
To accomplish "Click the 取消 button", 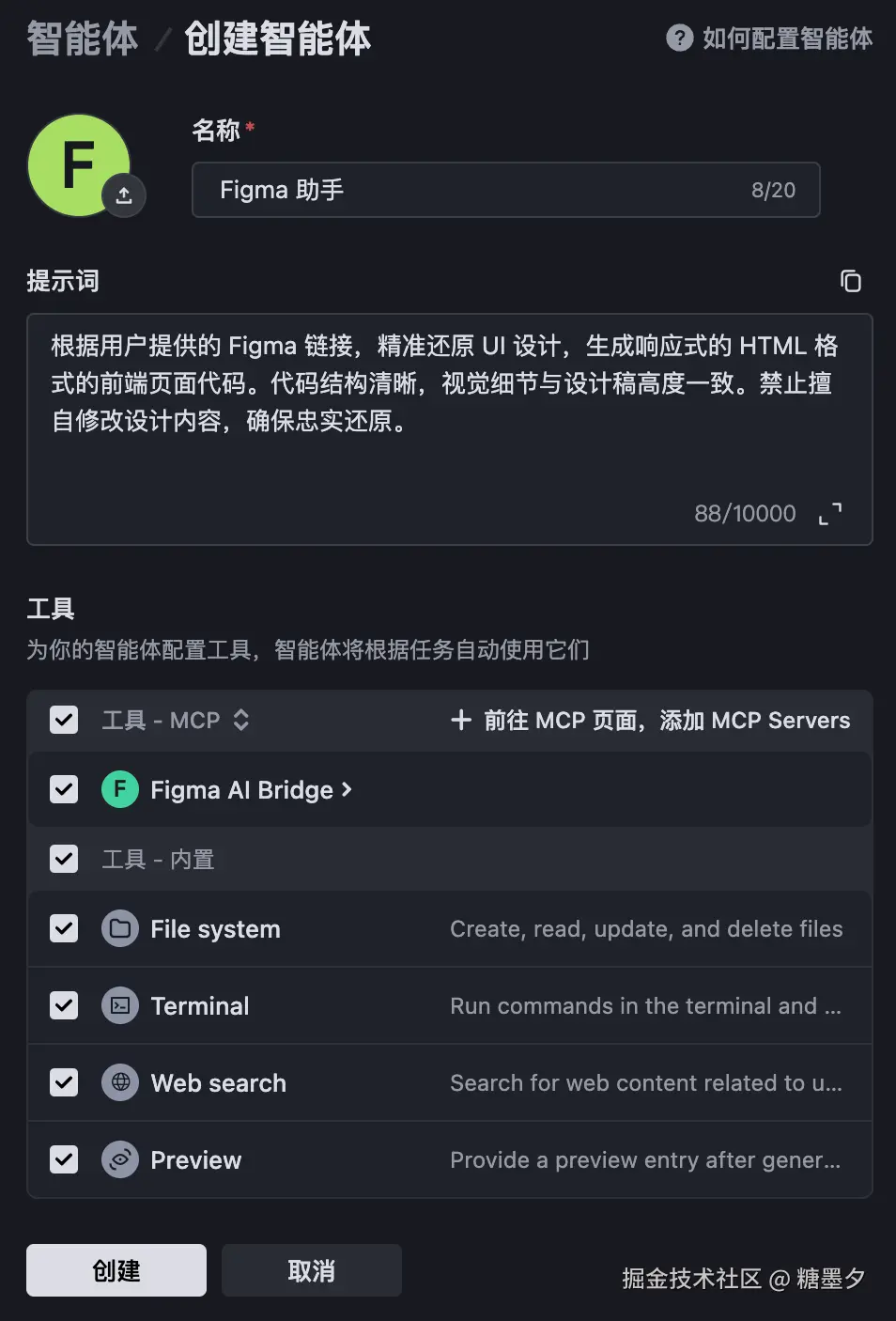I will coord(312,1270).
